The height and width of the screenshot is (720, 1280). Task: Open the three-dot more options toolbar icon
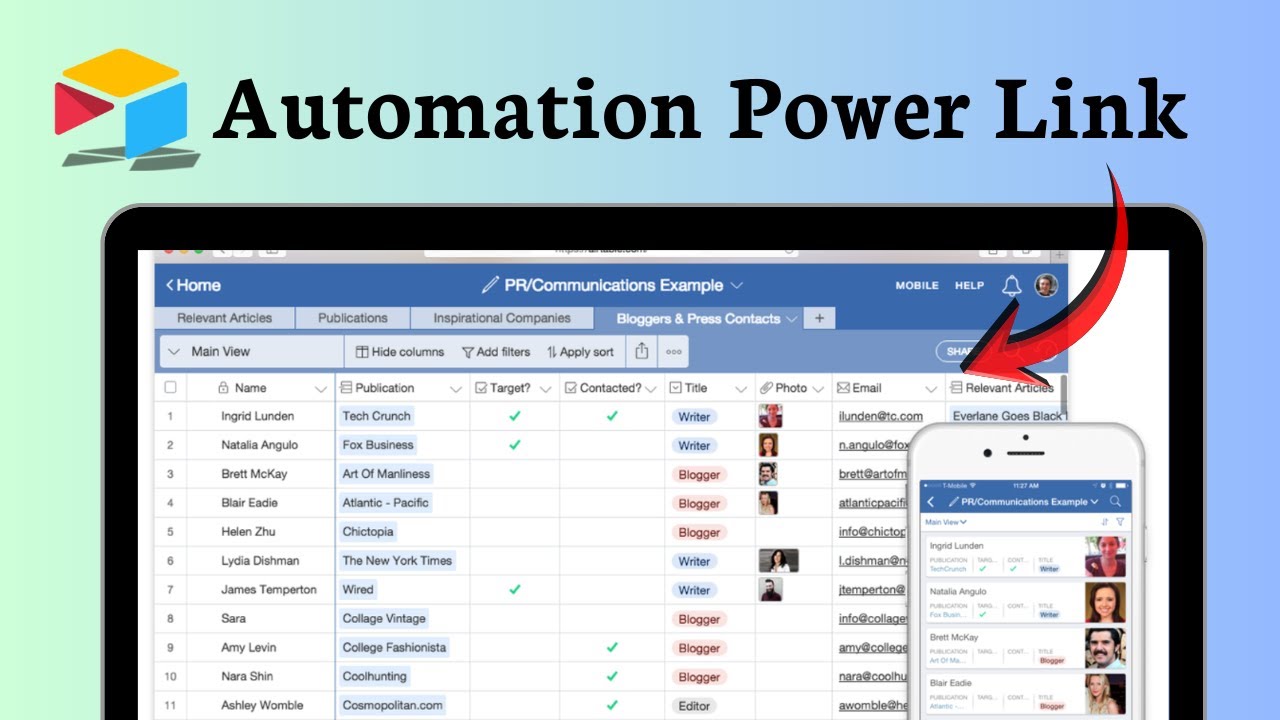(x=674, y=352)
